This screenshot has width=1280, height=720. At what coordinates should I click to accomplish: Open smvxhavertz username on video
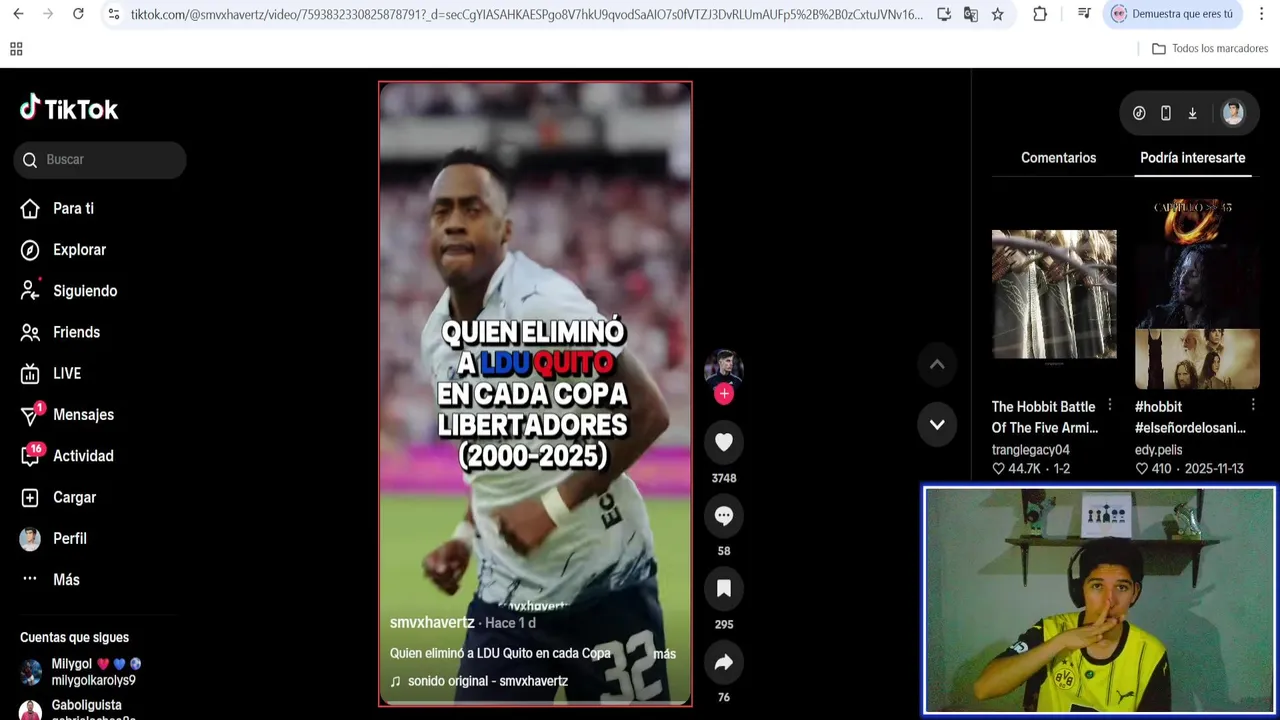tap(432, 622)
